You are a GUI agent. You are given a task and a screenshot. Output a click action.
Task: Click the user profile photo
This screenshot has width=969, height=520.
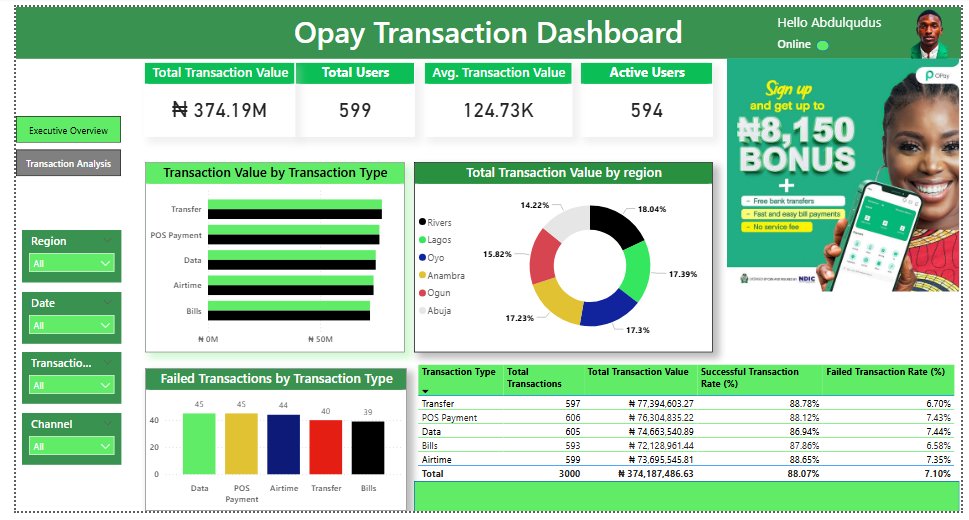[x=929, y=34]
